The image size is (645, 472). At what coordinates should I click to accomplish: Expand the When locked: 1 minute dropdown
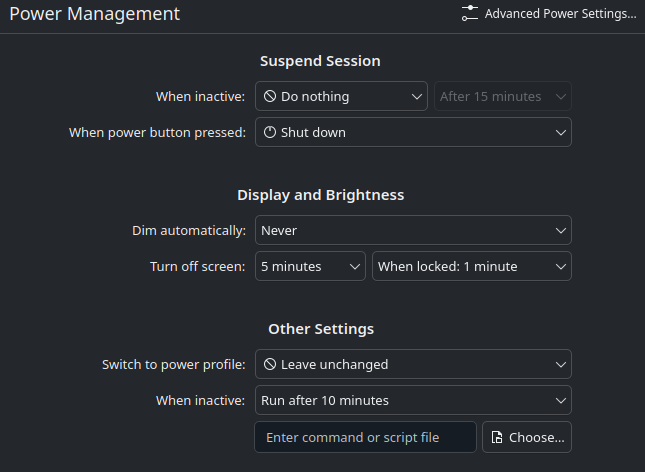[471, 266]
